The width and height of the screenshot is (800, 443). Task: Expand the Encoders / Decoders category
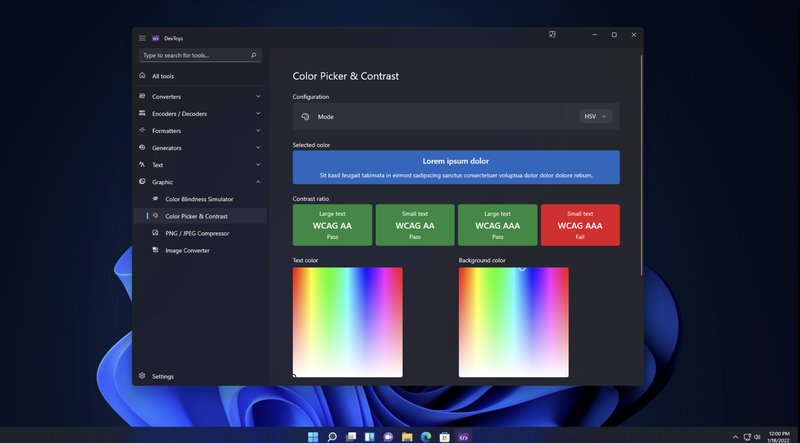tap(258, 114)
